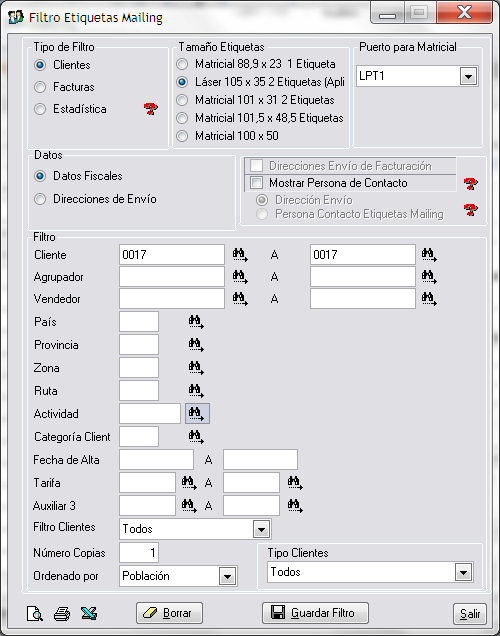
Task: Open the Tarifa end-range lookup binoculars
Action: [x=295, y=483]
